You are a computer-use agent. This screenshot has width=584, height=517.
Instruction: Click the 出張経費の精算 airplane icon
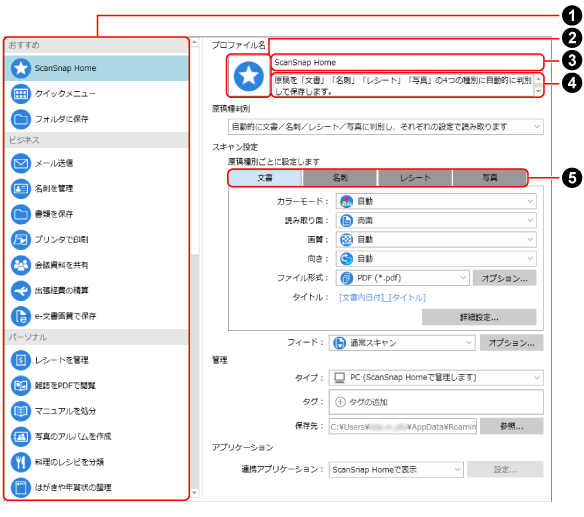point(20,291)
